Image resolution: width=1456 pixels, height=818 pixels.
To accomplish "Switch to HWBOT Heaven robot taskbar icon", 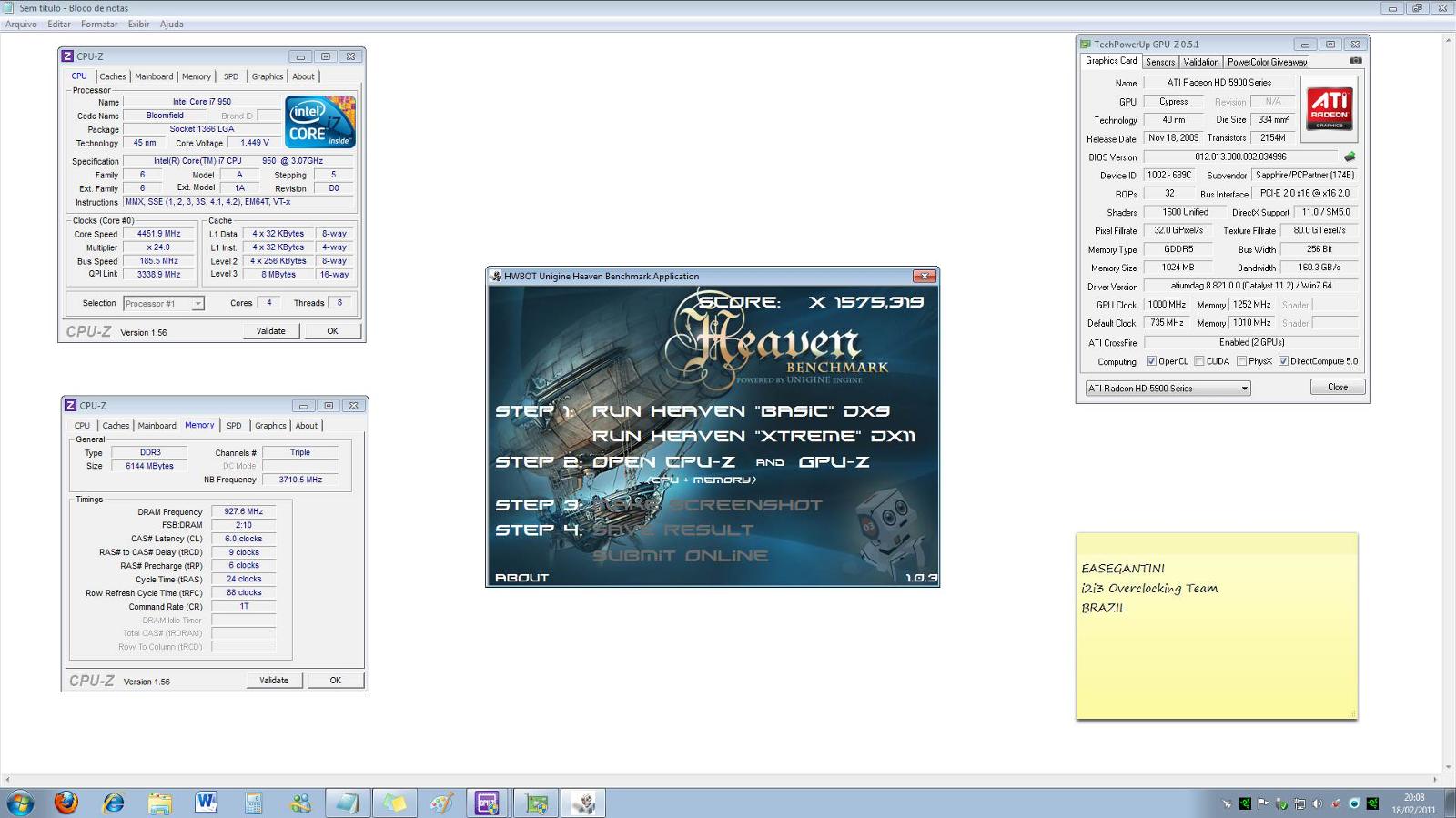I will point(583,803).
